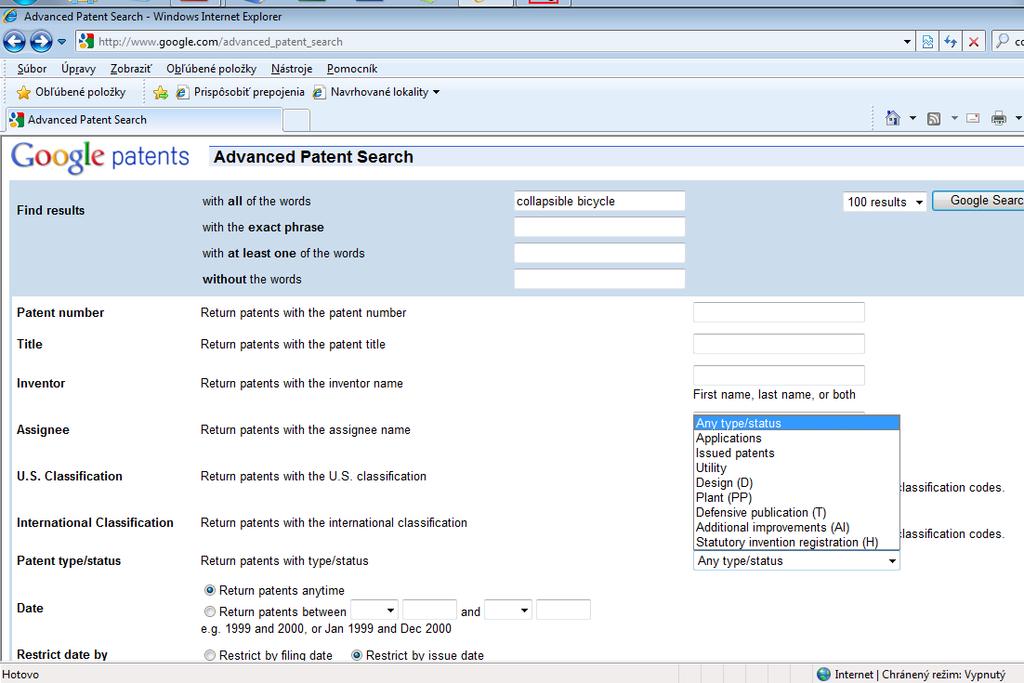Viewport: 1024px width, 683px height.
Task: Choose Applications from type list
Action: (796, 438)
